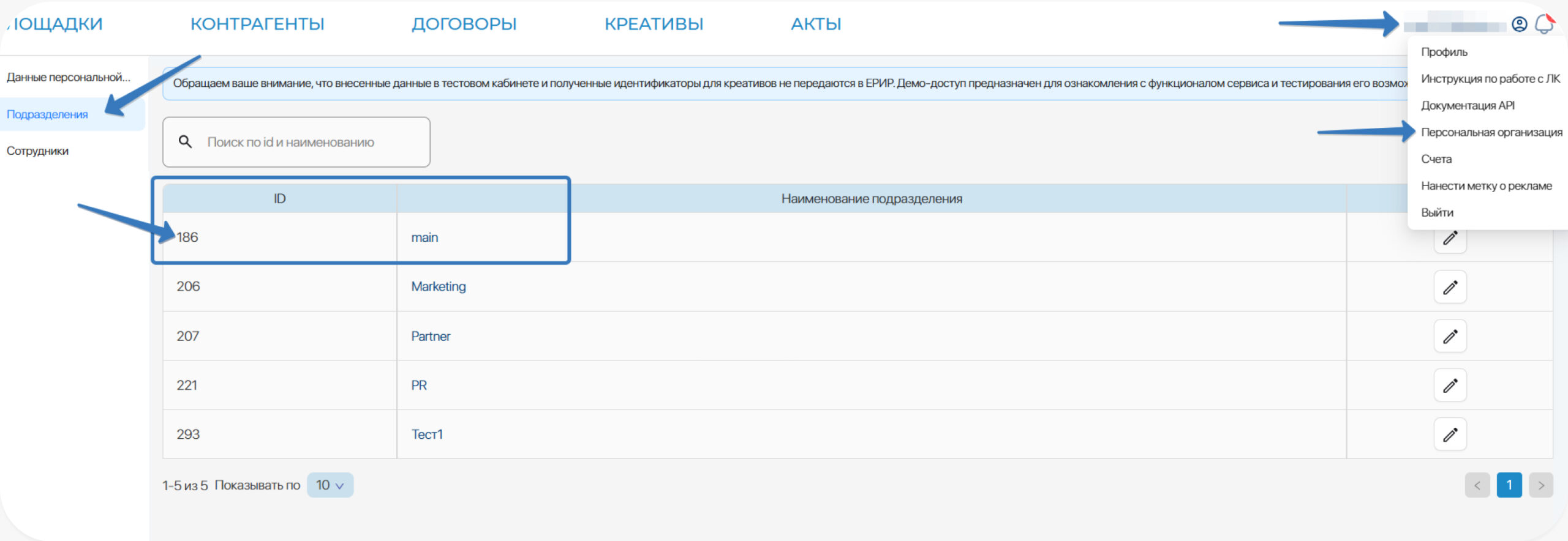Edit the PR subdivision pencil icon
The height and width of the screenshot is (541, 1568).
tap(1450, 386)
